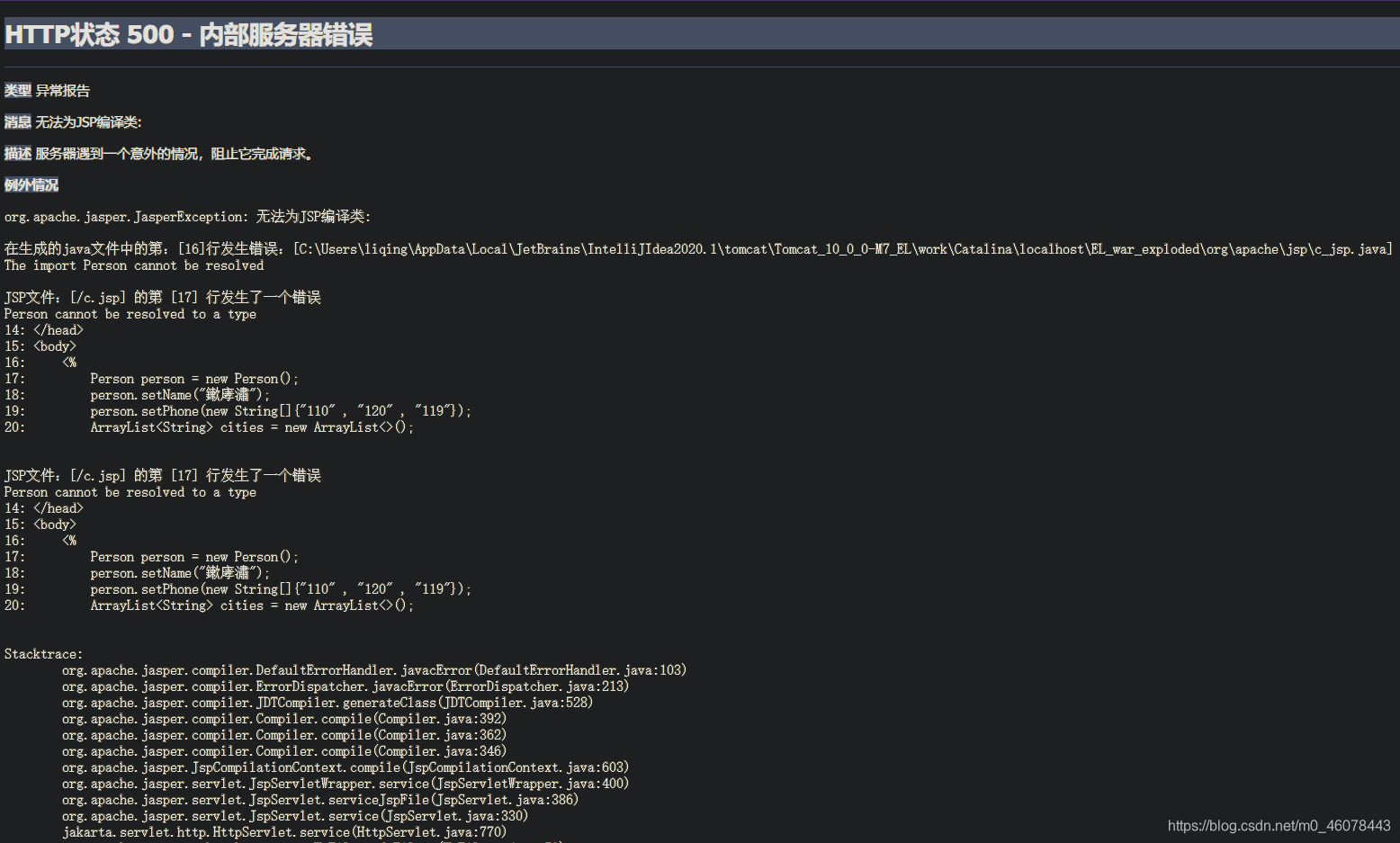1400x843 pixels.
Task: Select the '消息' label
Action: [x=18, y=122]
